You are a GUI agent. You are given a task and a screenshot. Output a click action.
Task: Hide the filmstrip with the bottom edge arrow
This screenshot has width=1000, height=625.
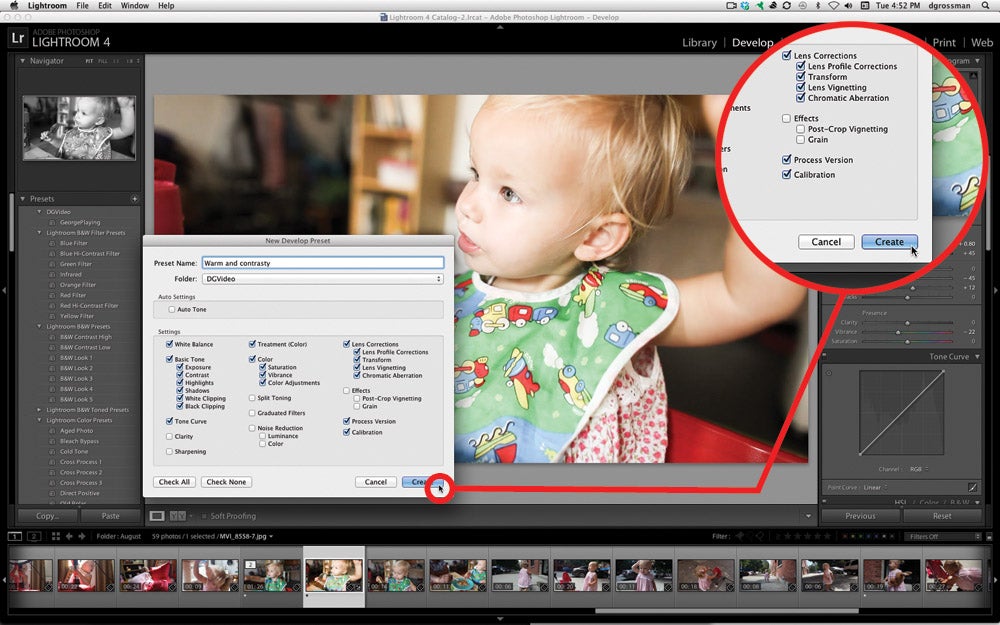[x=500, y=619]
